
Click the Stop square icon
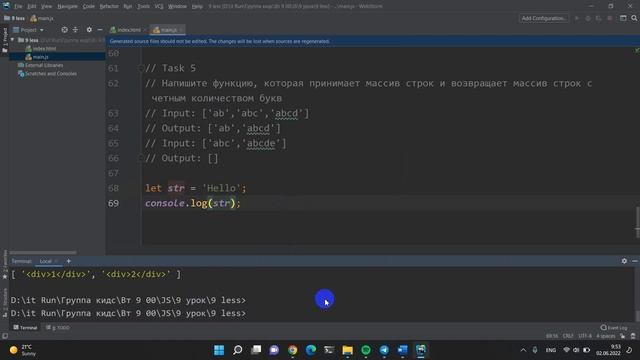[609, 18]
